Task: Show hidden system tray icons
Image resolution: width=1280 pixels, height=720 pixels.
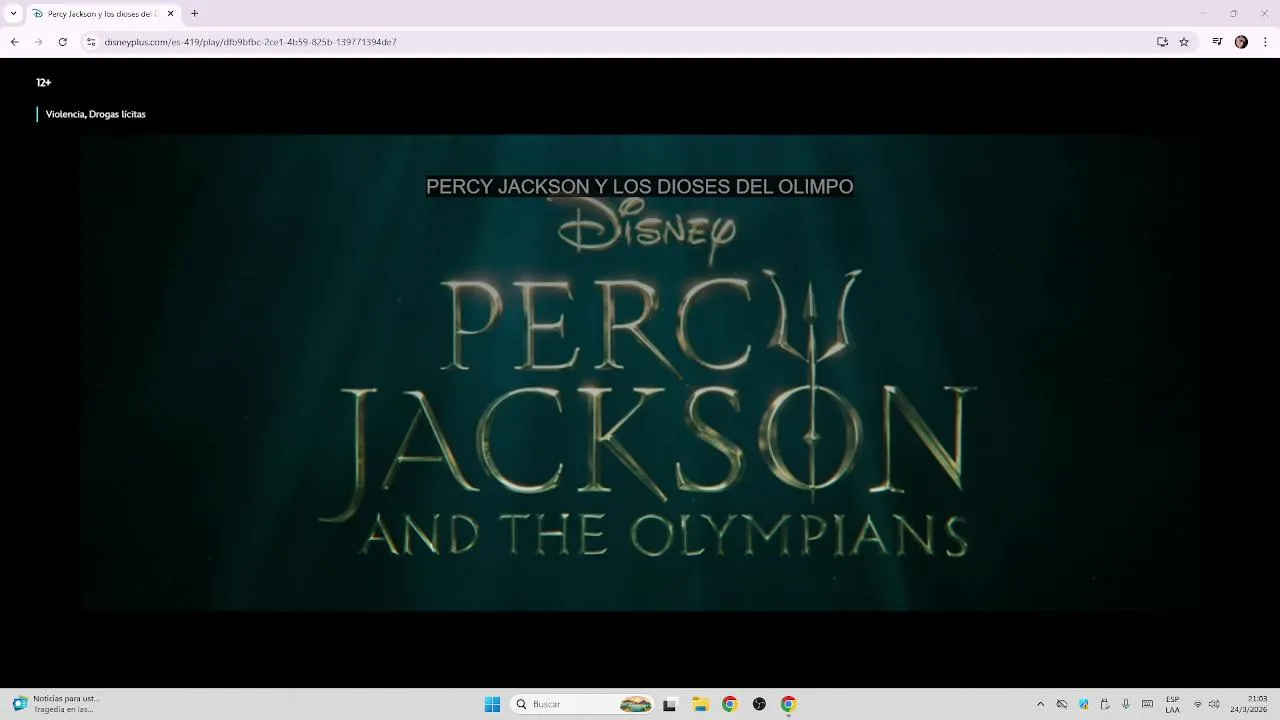Action: (x=1040, y=704)
